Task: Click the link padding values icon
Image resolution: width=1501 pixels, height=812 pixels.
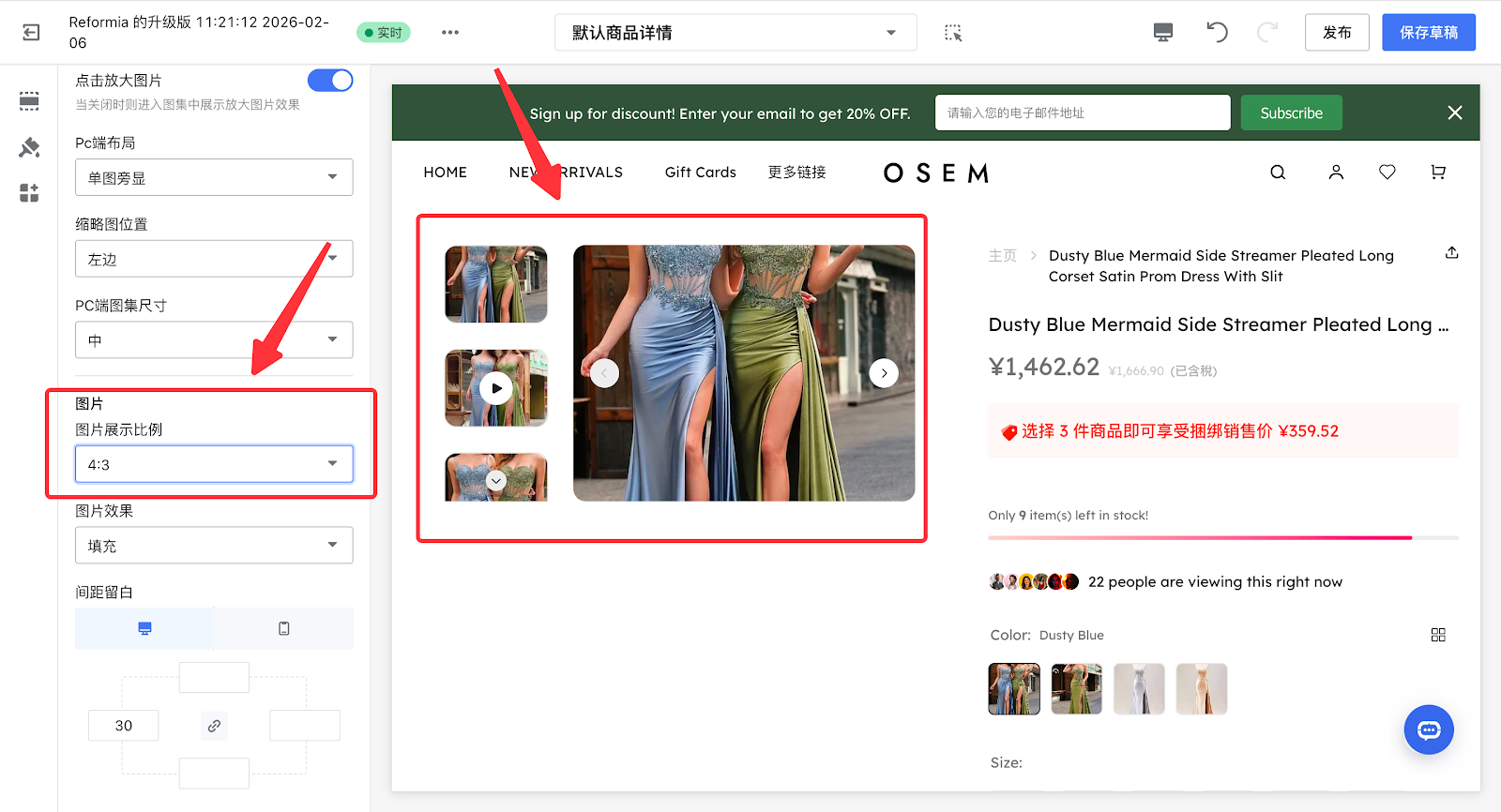Action: coord(214,726)
